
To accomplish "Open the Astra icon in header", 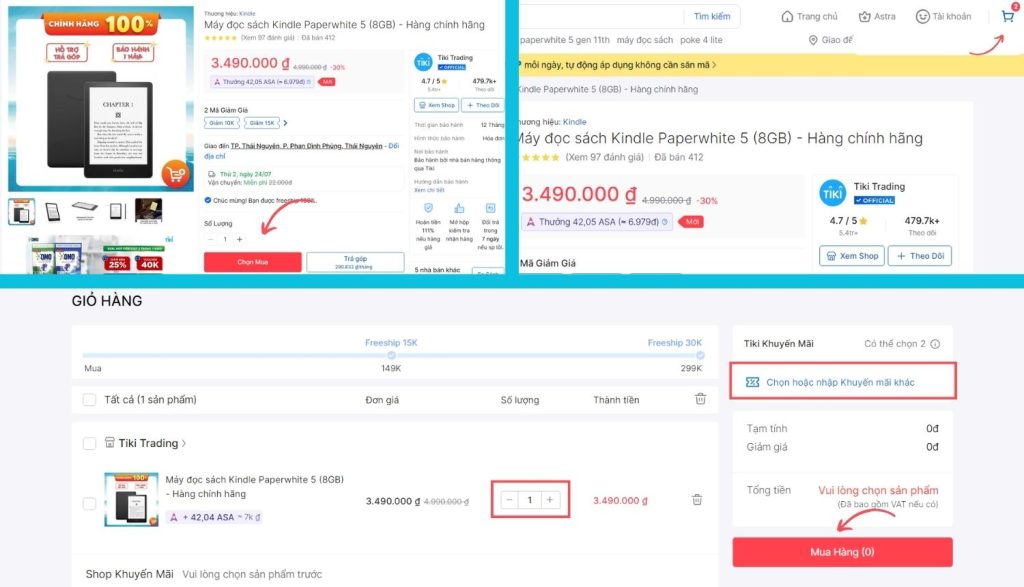I will [x=864, y=16].
